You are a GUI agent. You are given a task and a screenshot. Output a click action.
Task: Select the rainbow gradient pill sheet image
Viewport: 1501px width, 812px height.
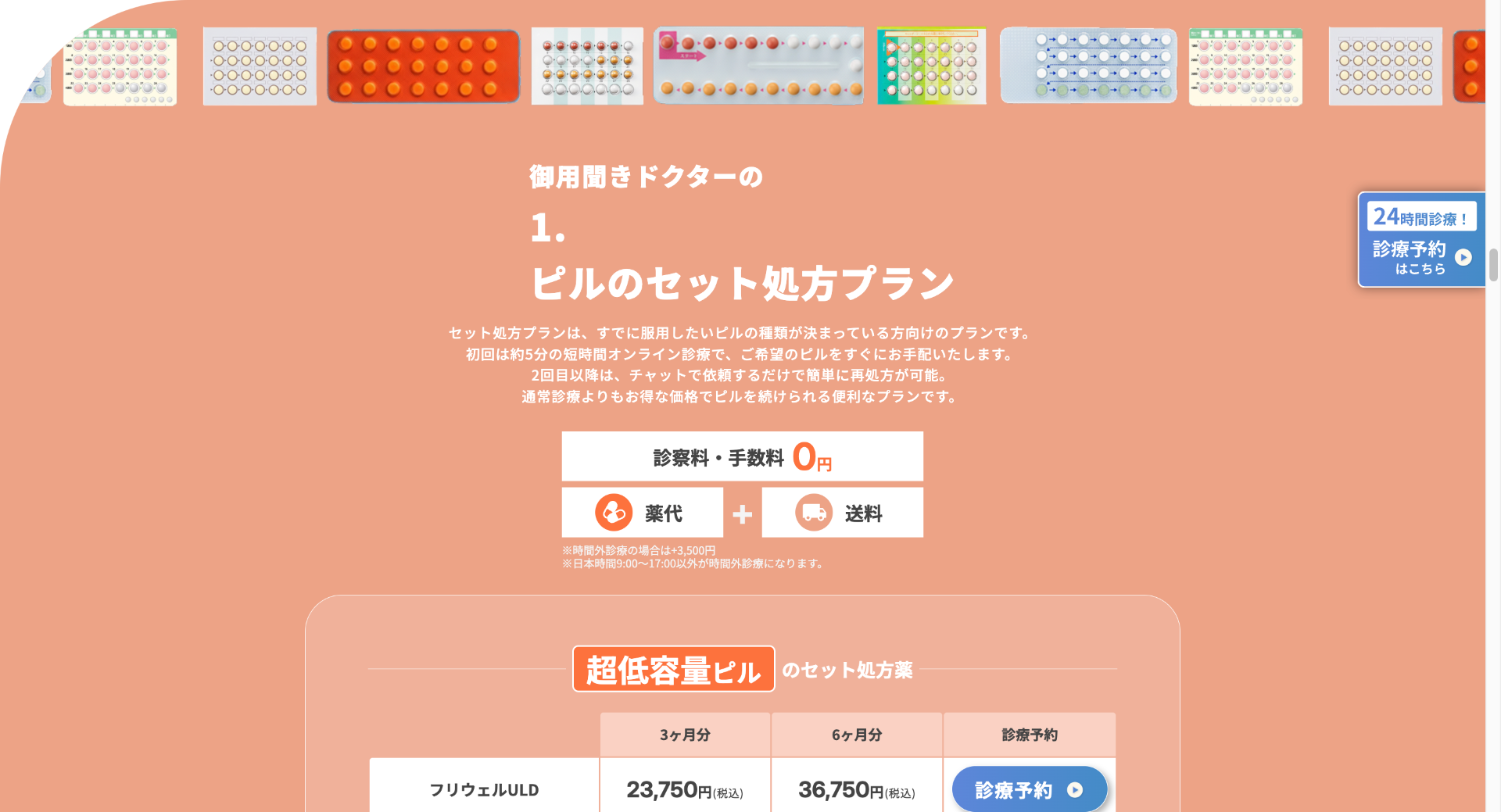pyautogui.click(x=931, y=66)
